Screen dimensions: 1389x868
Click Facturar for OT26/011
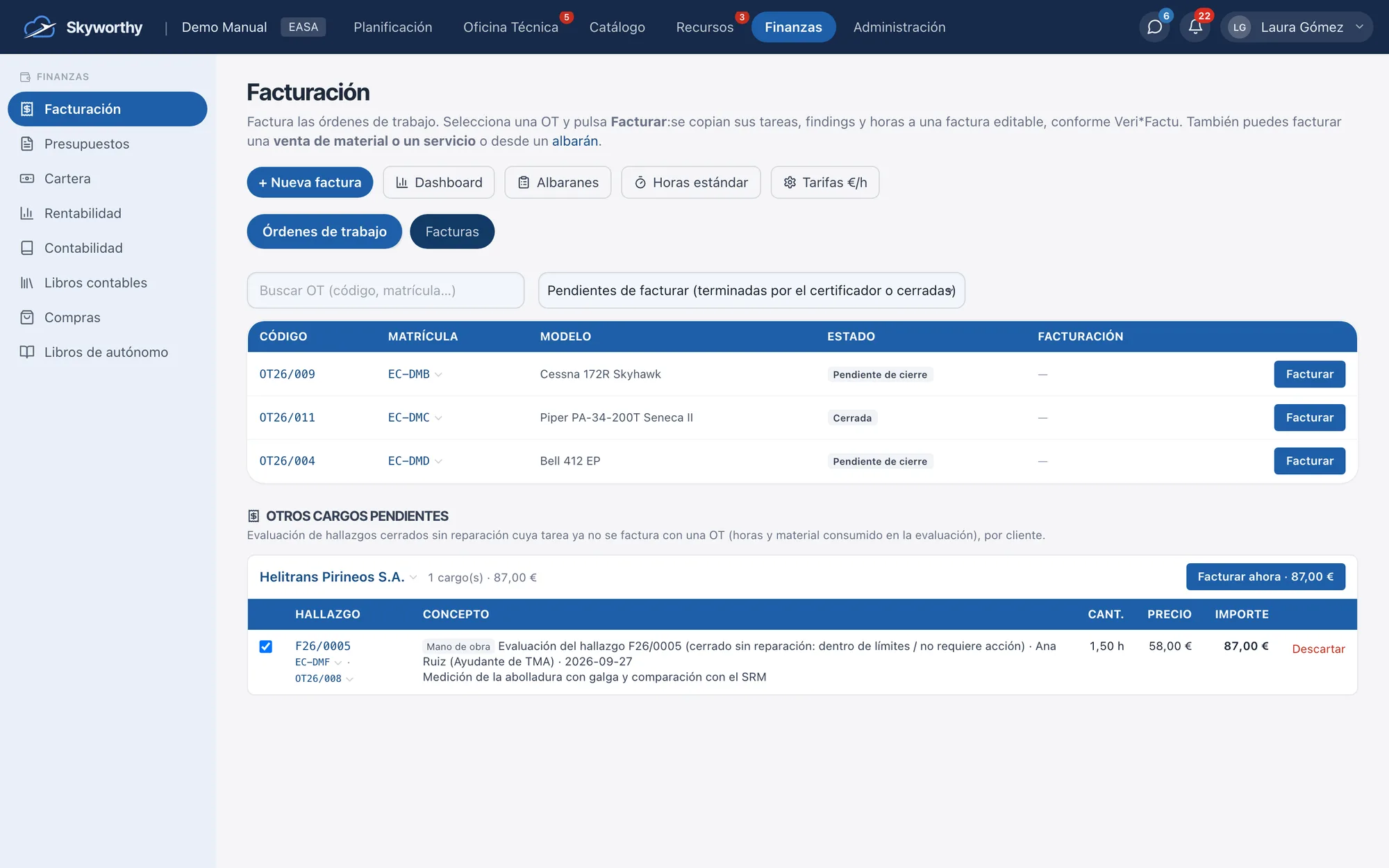coord(1309,417)
